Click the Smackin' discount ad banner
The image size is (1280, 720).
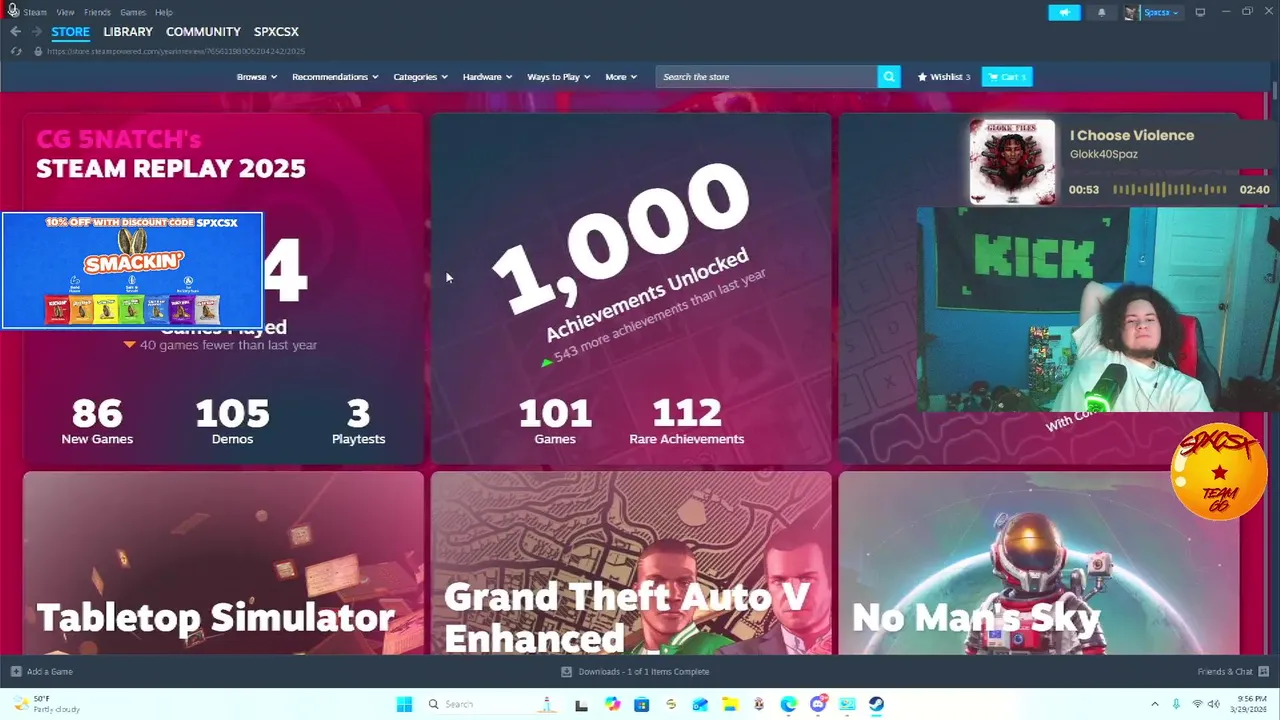click(x=132, y=270)
